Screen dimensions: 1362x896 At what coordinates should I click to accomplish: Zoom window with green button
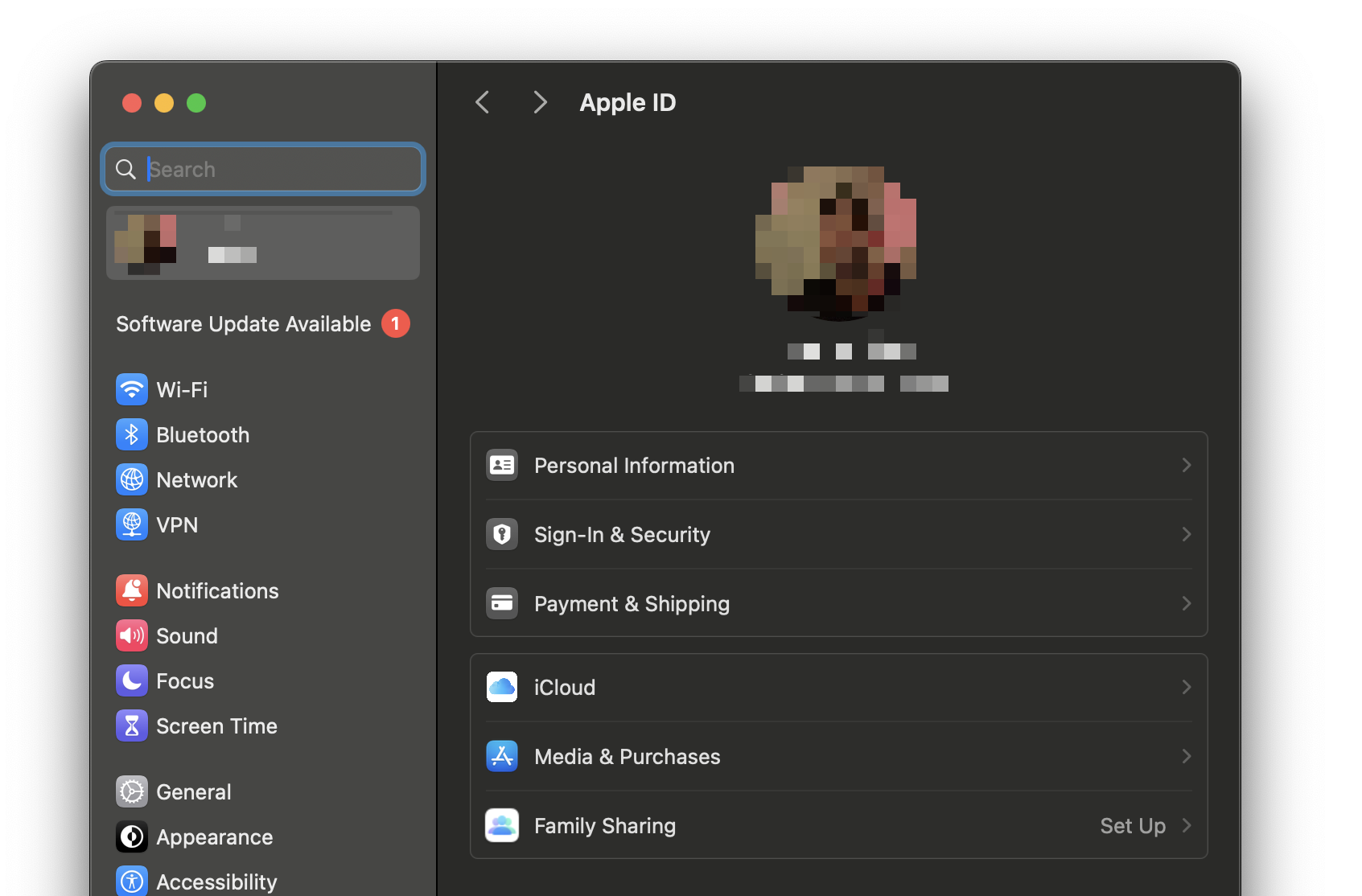(x=196, y=103)
